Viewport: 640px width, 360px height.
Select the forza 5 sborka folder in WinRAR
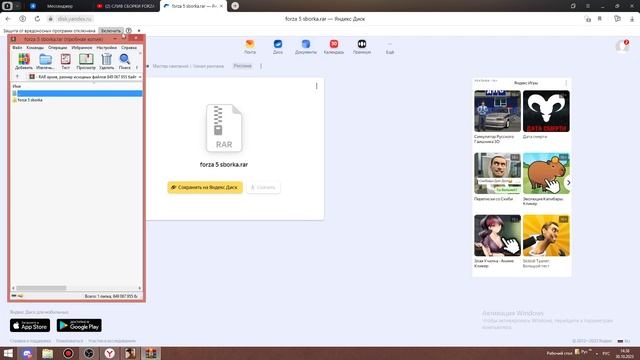point(30,100)
